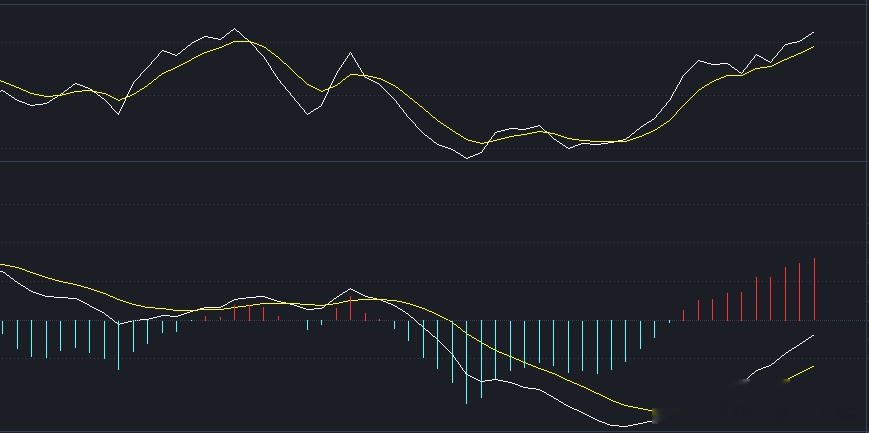Viewport: 869px width, 433px height.
Task: Select right endpoint of lower panel white line
Action: pyautogui.click(x=814, y=335)
